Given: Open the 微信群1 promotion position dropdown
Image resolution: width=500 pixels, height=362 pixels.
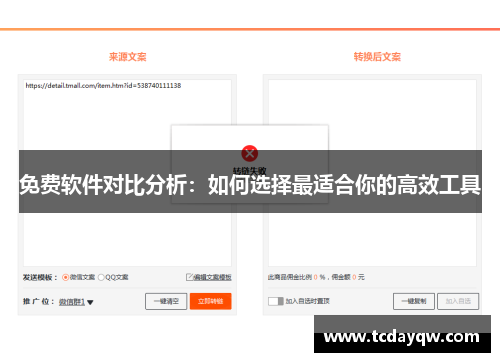Looking at the screenshot, I should click(x=76, y=302).
